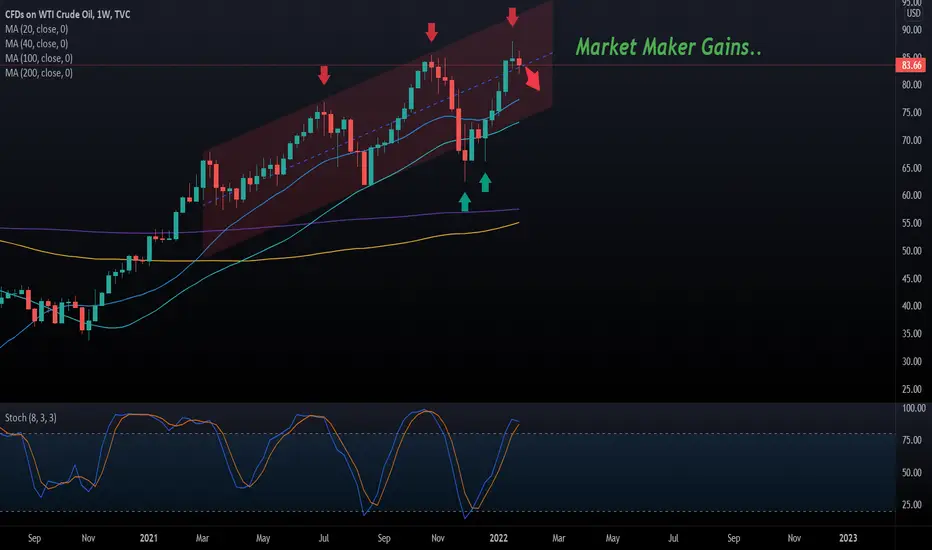Click the 30.00 price axis label

tap(911, 362)
